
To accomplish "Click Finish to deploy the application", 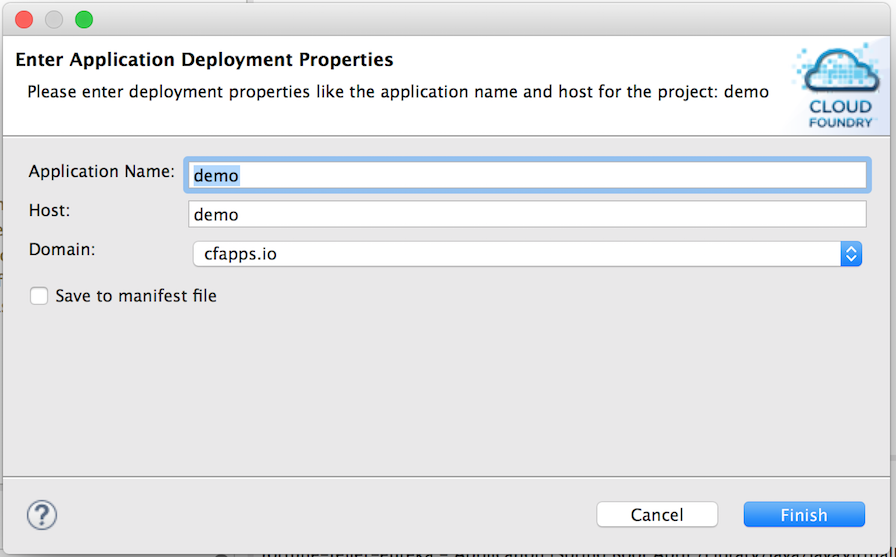I will [804, 515].
